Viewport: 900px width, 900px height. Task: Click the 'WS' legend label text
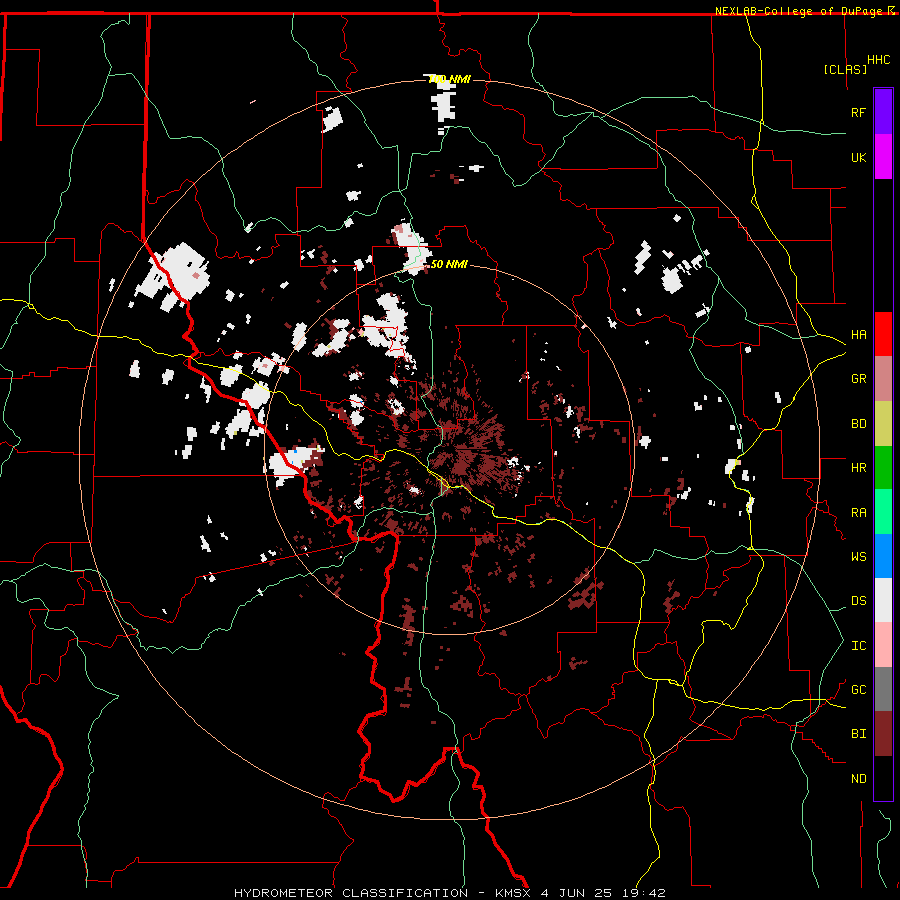point(858,557)
